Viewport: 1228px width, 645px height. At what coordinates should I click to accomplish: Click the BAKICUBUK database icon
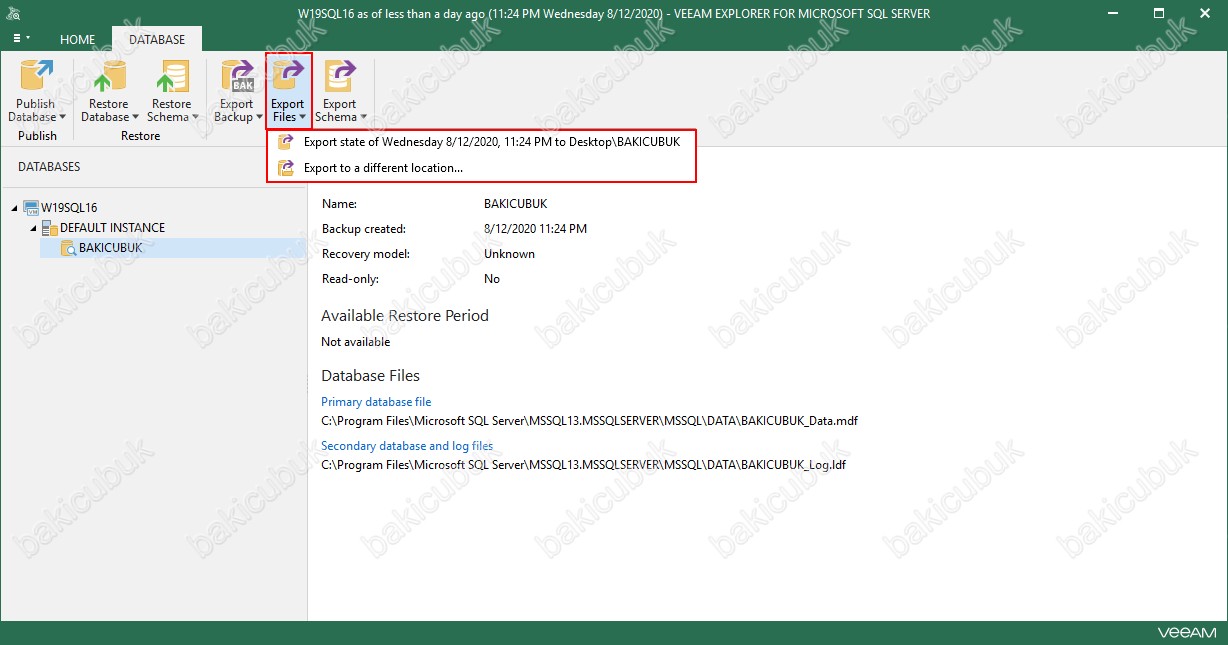point(68,248)
